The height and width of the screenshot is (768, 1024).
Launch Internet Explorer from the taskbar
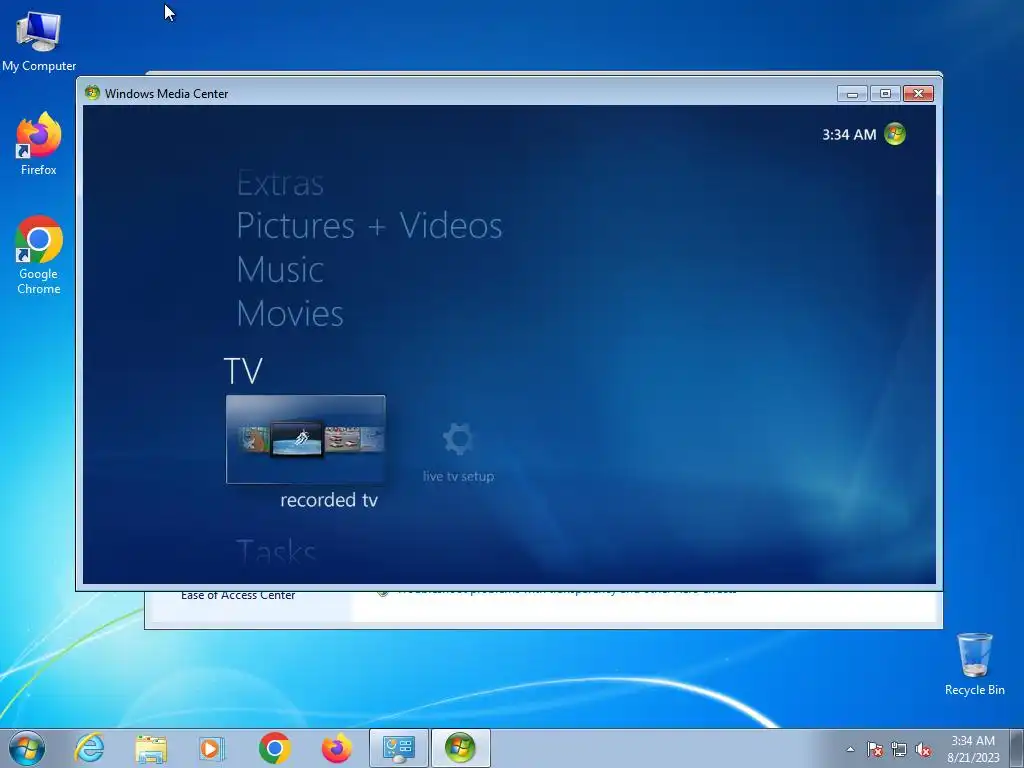[x=89, y=748]
